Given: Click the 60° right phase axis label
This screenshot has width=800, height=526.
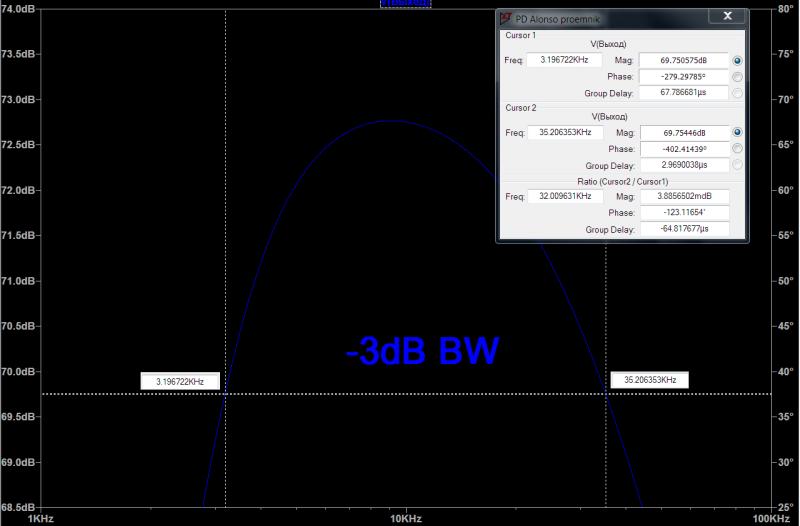Looking at the screenshot, I should 786,190.
